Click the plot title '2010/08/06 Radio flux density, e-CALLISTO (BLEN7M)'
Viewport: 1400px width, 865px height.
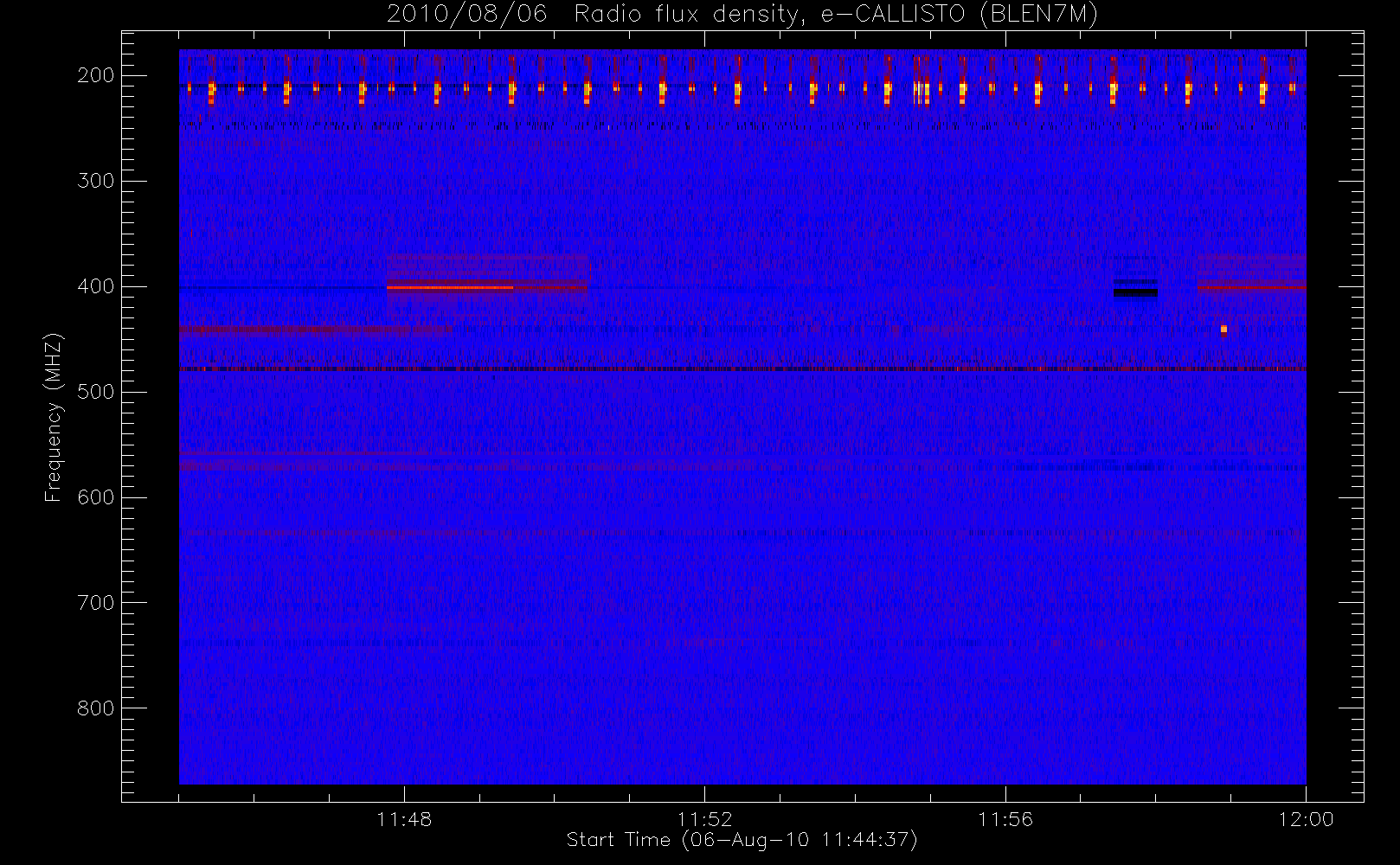coord(742,15)
